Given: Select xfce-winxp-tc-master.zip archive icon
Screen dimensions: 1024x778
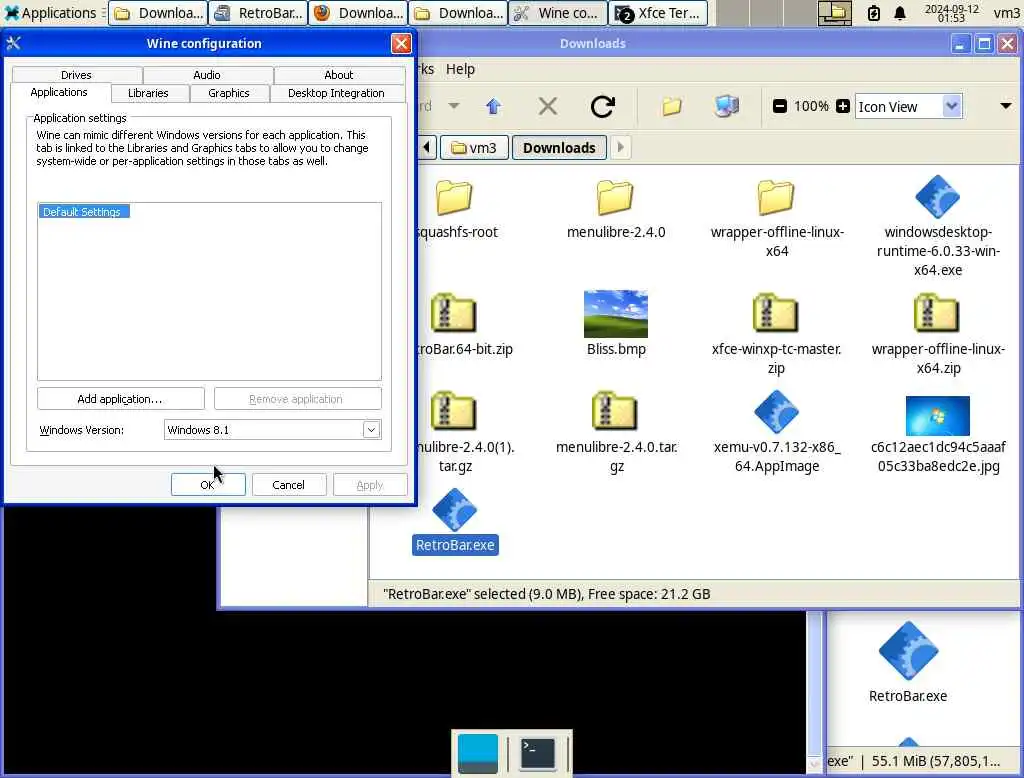Looking at the screenshot, I should pyautogui.click(x=776, y=314).
